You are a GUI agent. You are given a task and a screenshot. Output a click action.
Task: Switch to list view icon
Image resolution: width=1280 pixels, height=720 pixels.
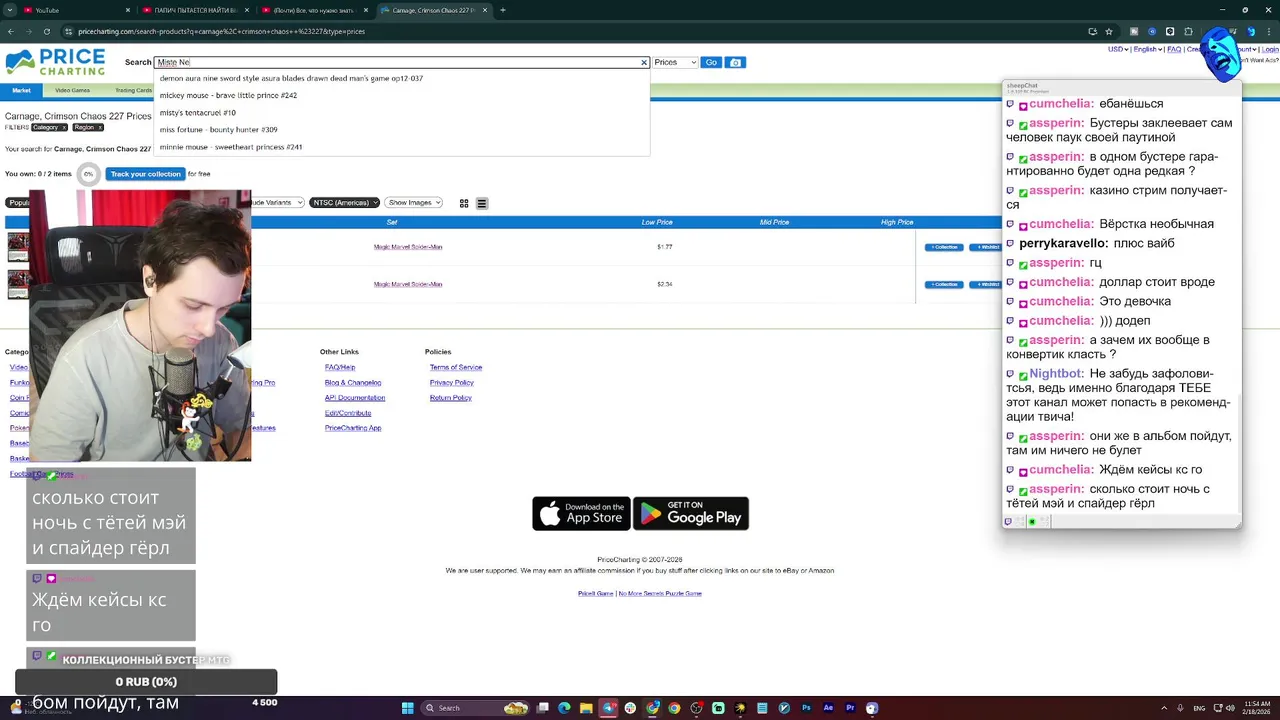481,203
